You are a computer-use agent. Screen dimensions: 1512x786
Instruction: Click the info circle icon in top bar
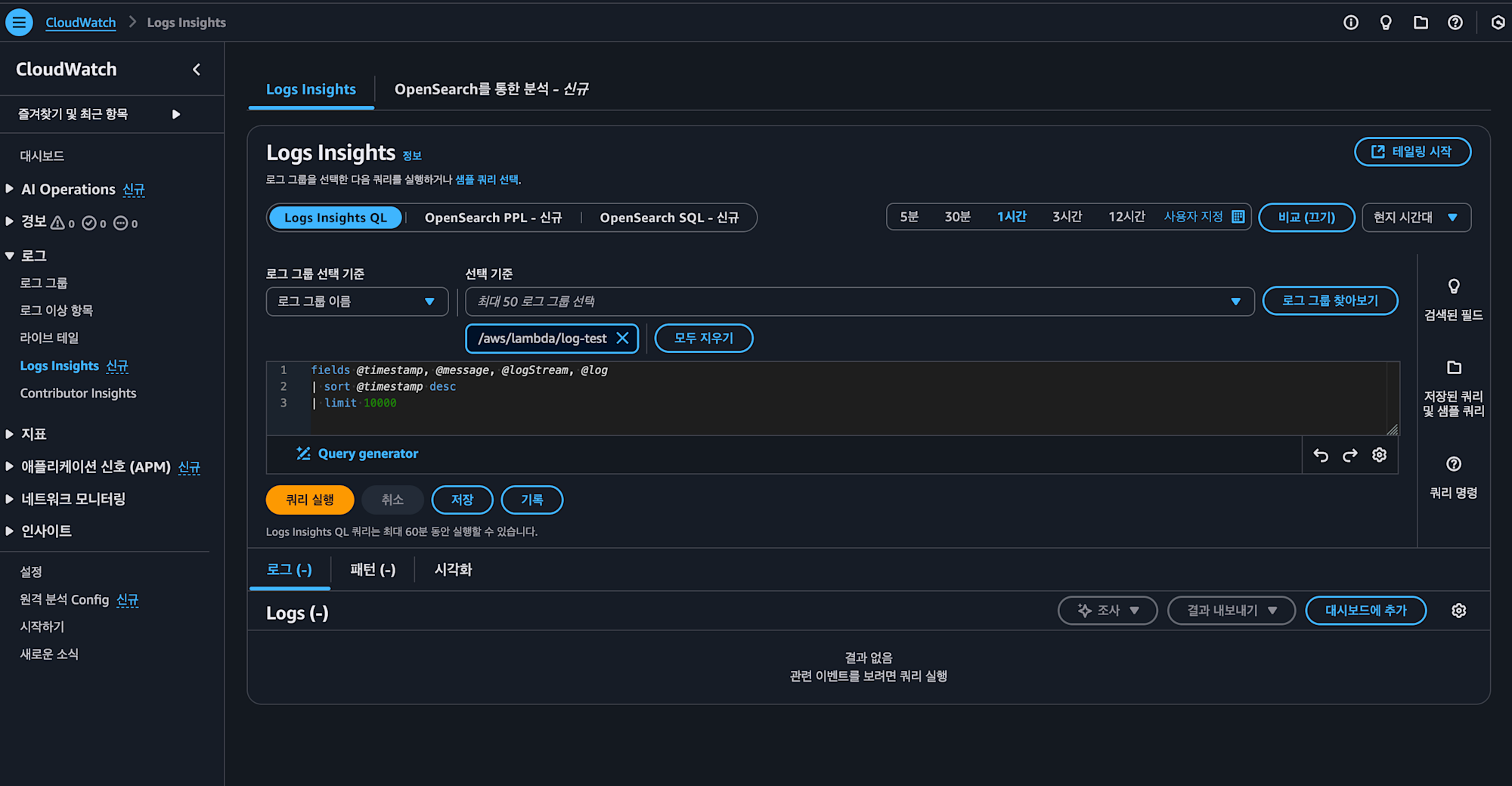click(x=1351, y=23)
